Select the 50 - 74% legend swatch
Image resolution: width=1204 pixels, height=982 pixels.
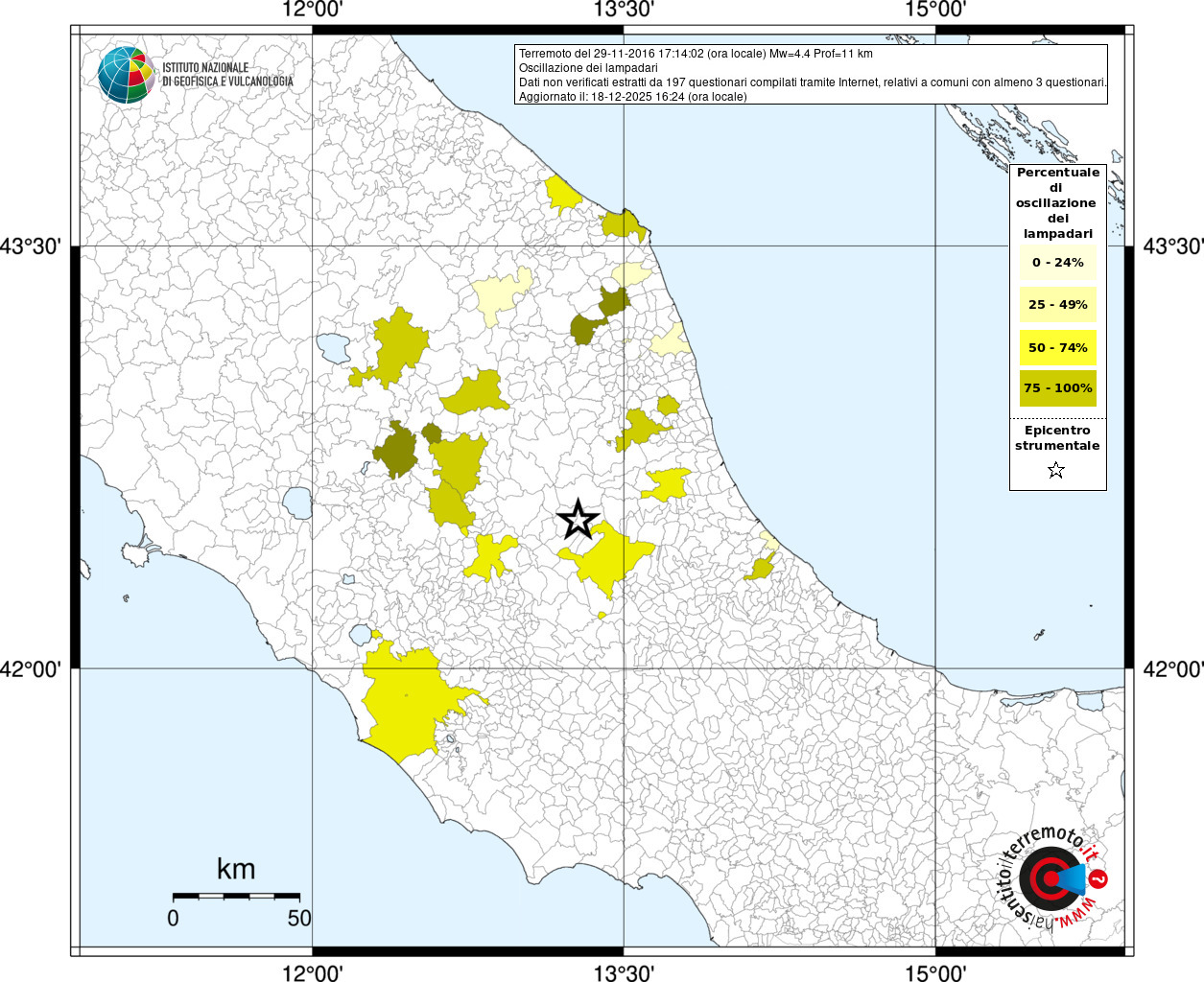point(1057,347)
